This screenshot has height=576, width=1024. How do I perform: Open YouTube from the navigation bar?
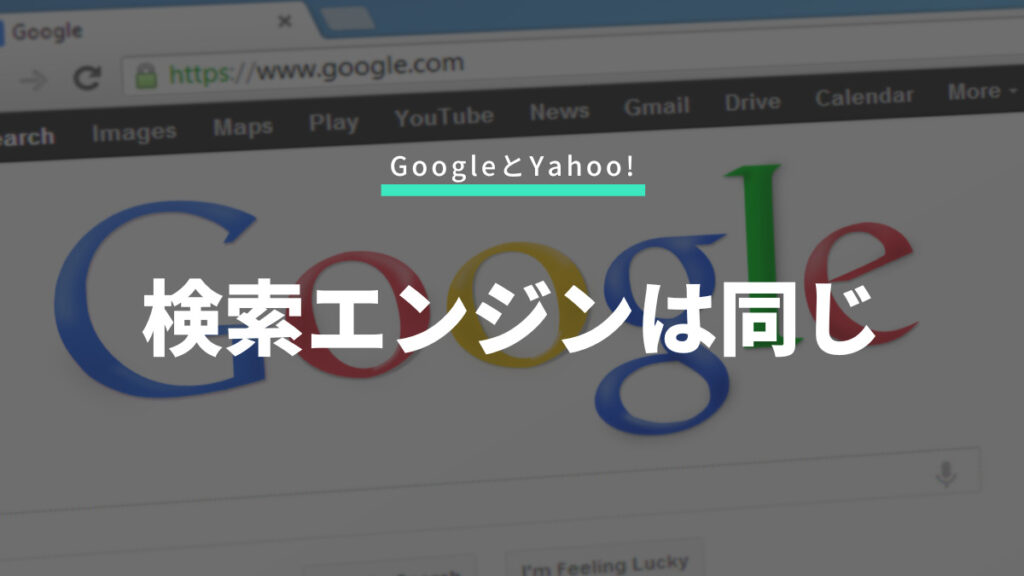[443, 117]
